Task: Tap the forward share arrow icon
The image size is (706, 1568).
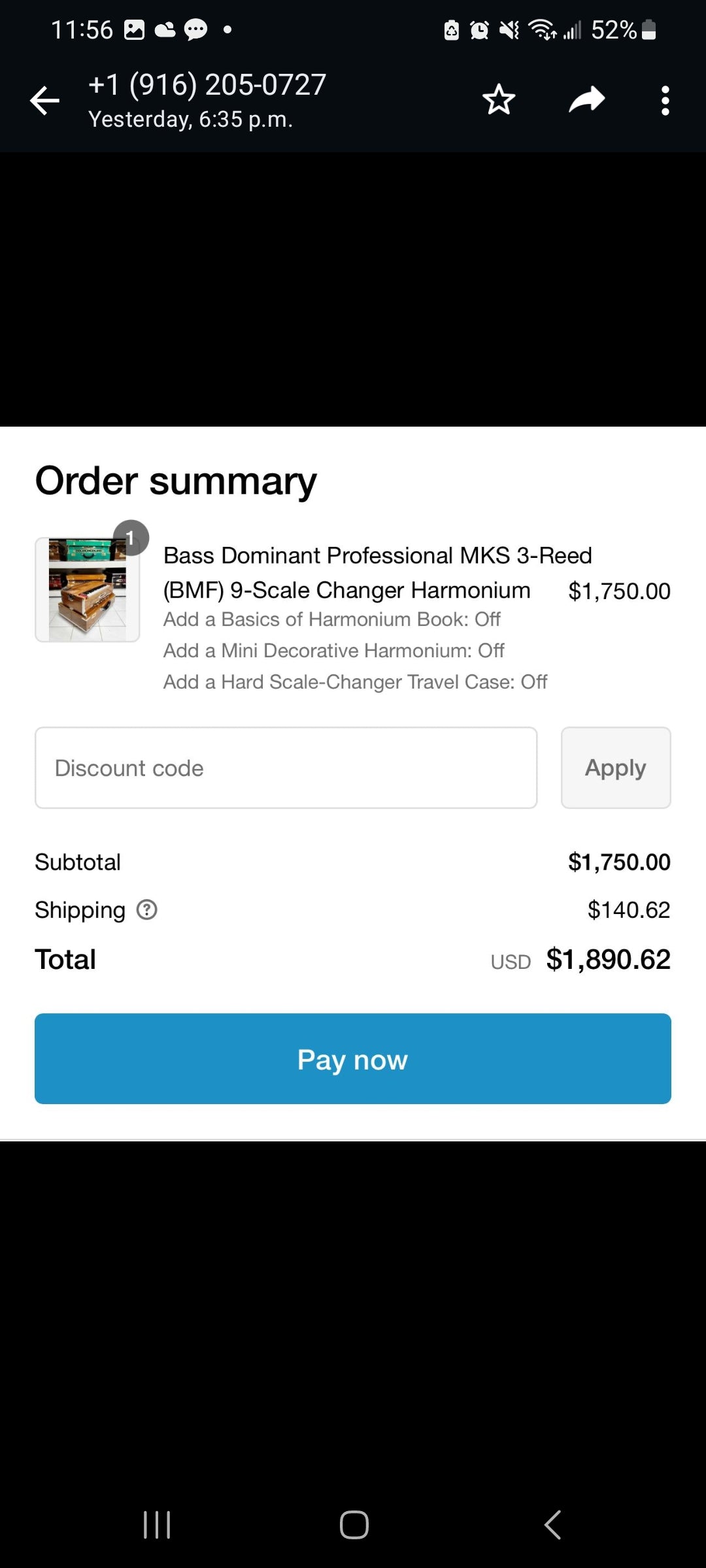Action: point(586,100)
